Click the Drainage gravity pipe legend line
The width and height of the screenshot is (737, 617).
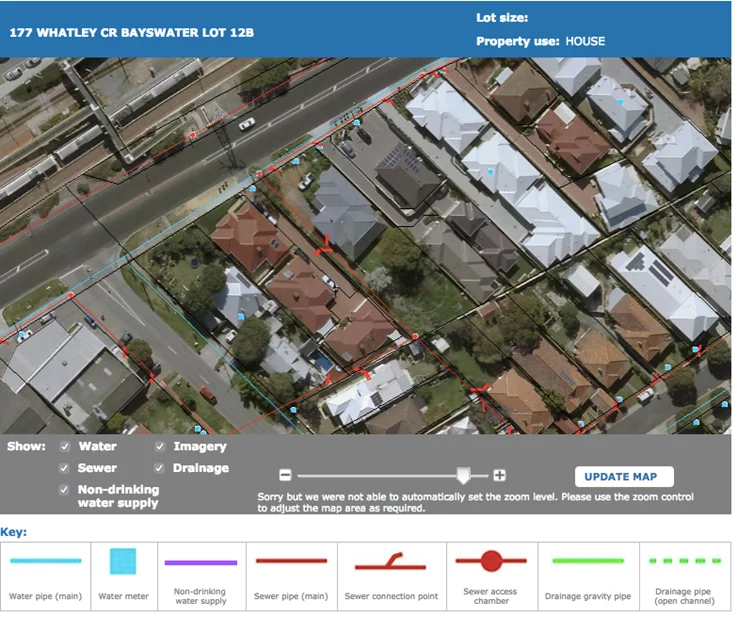(587, 562)
